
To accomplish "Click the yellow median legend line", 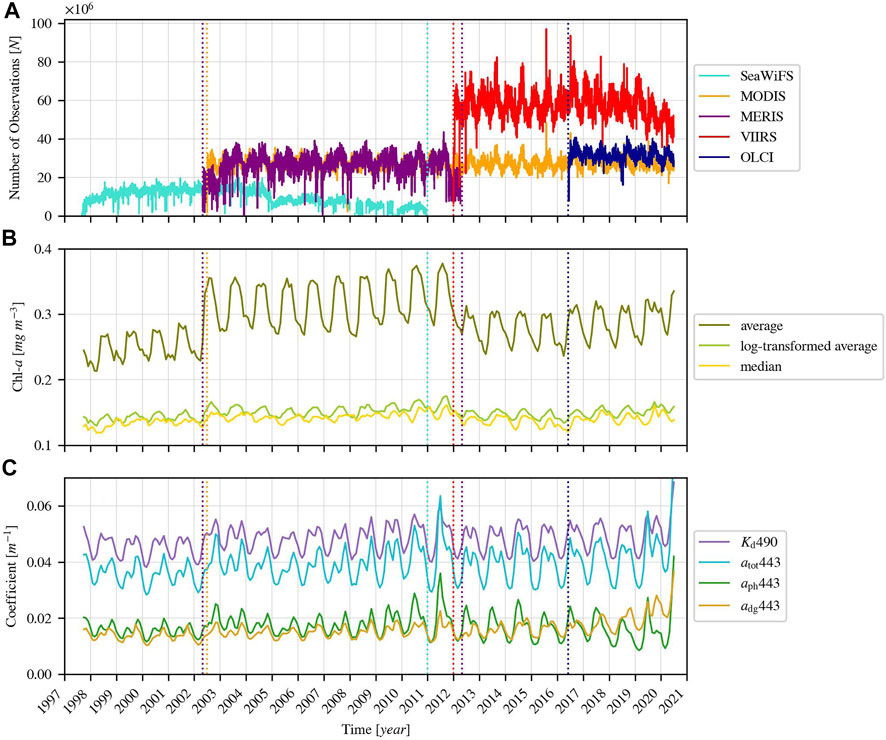I will [713, 367].
